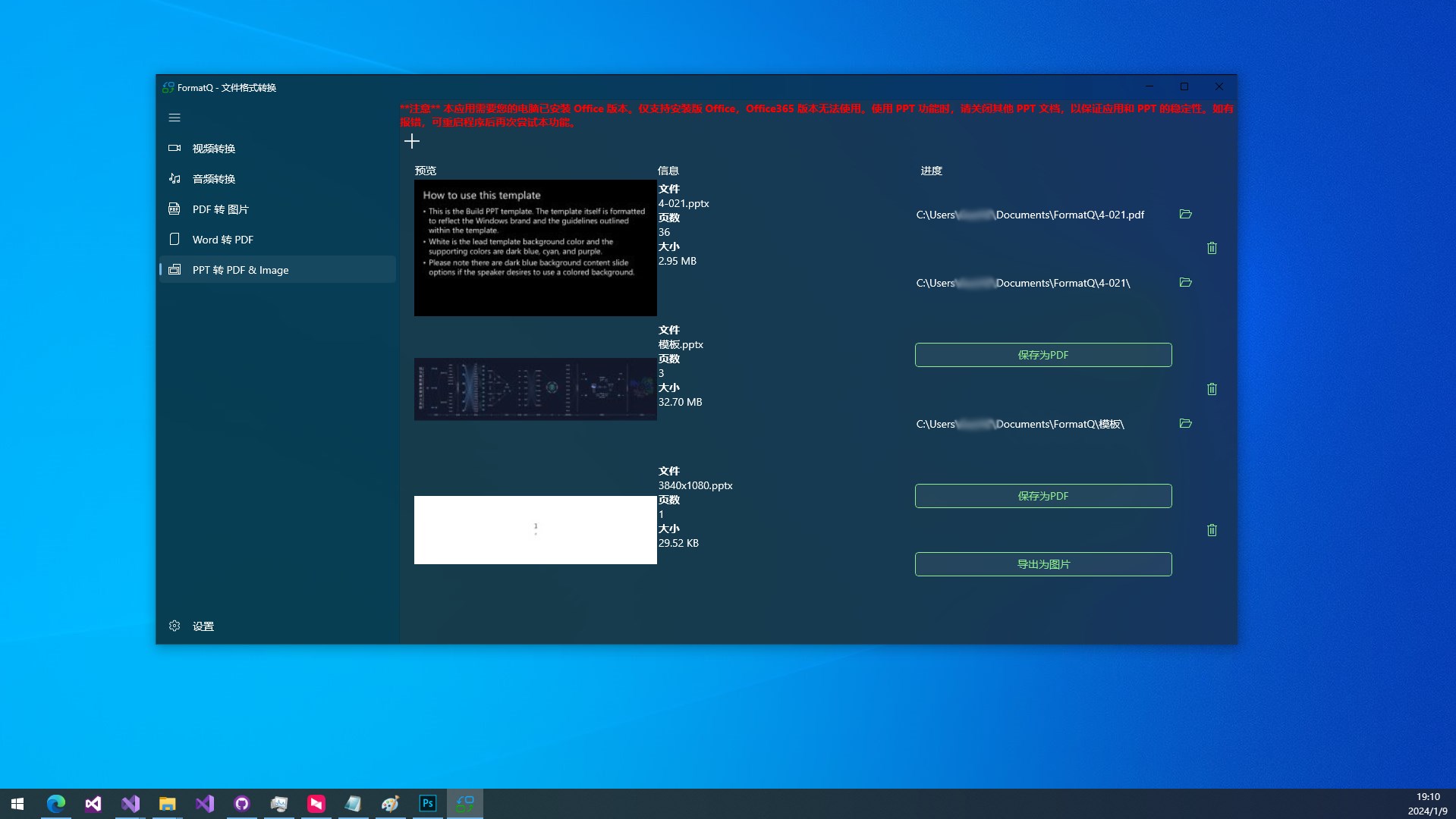Click the red Office requirement notice text
This screenshot has height=819, width=1456.
pos(817,115)
